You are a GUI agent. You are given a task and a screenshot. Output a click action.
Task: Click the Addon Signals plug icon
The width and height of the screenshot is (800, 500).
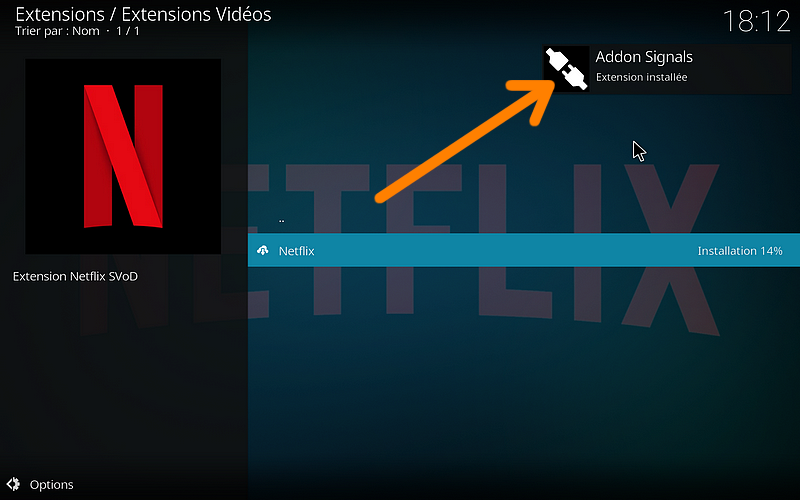[x=566, y=69]
